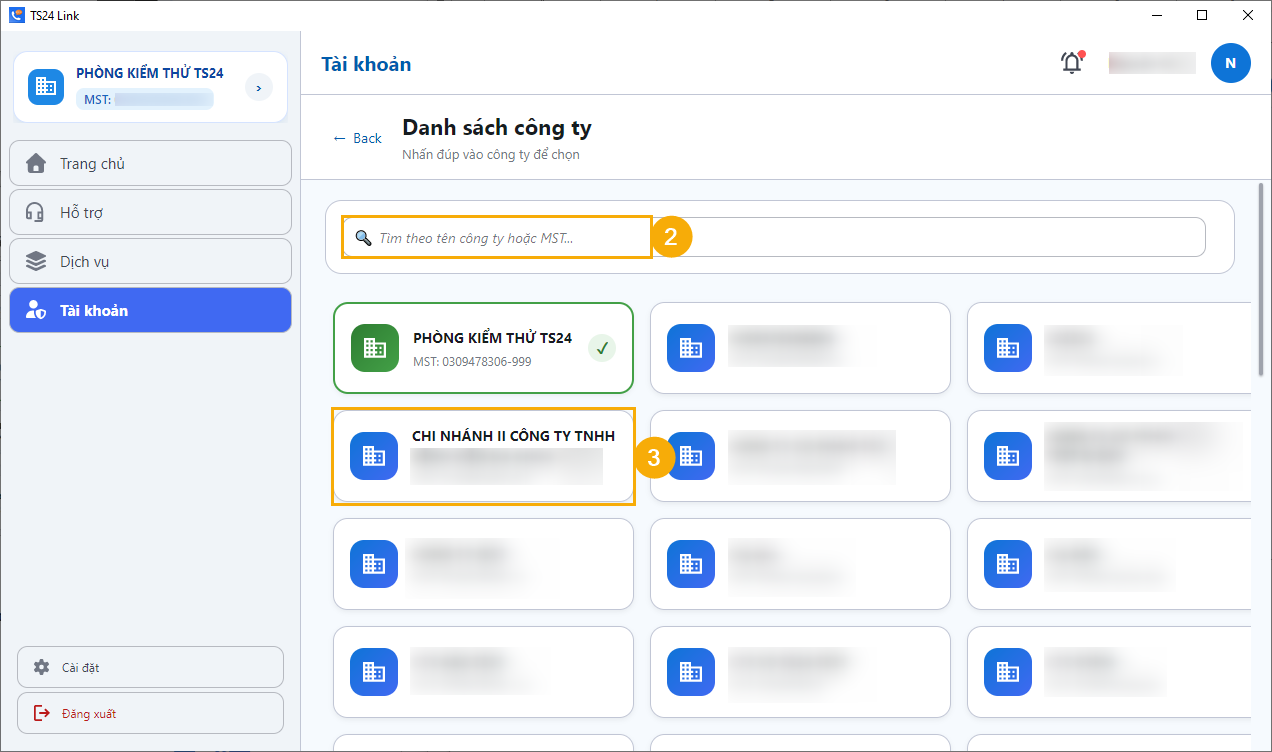Screen dimensions: 1272x752
Task: Focus the company search field
Action: 776,237
